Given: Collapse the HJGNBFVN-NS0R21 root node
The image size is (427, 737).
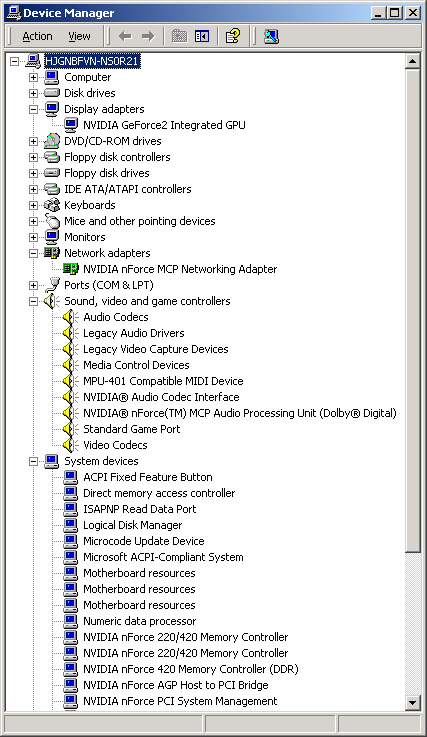Looking at the screenshot, I should 15,61.
